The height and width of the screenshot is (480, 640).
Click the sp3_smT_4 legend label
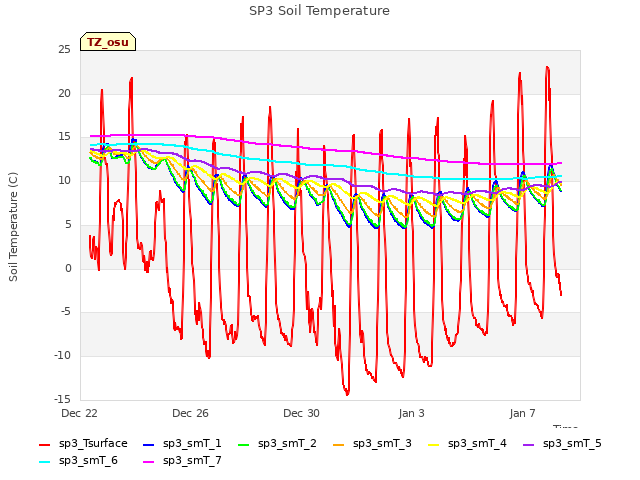click(477, 444)
